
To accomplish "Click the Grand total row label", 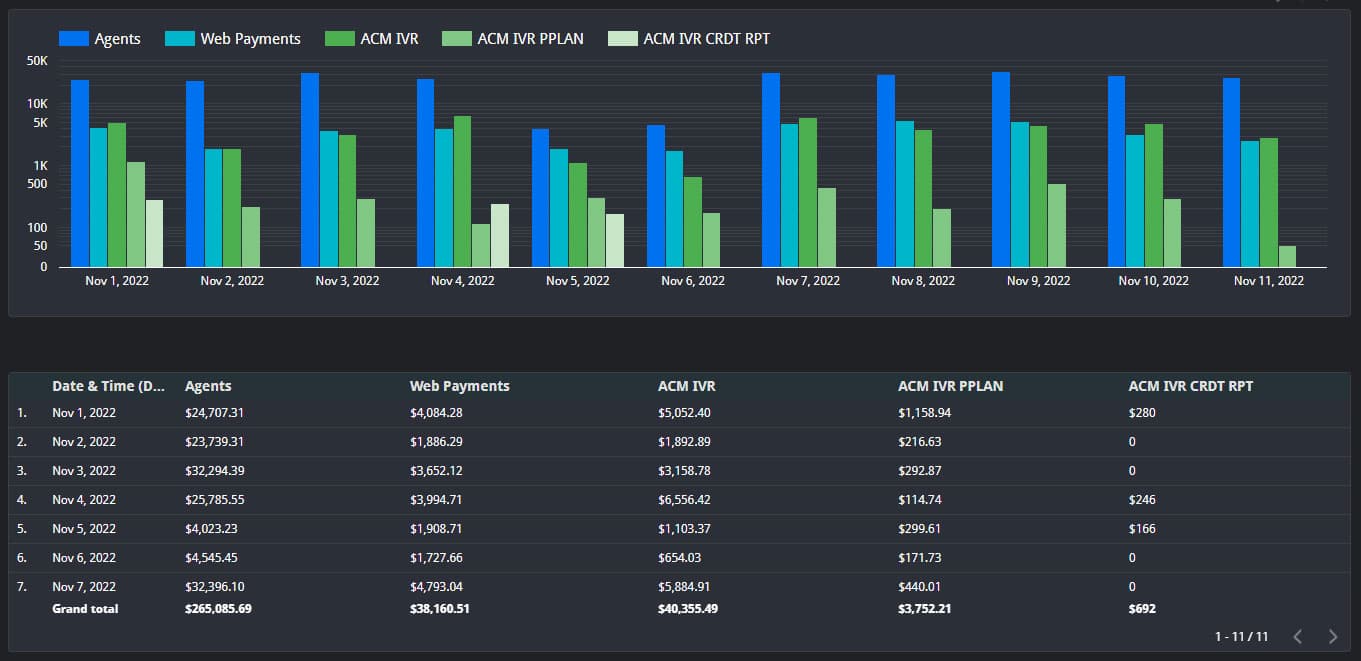I will 85,608.
